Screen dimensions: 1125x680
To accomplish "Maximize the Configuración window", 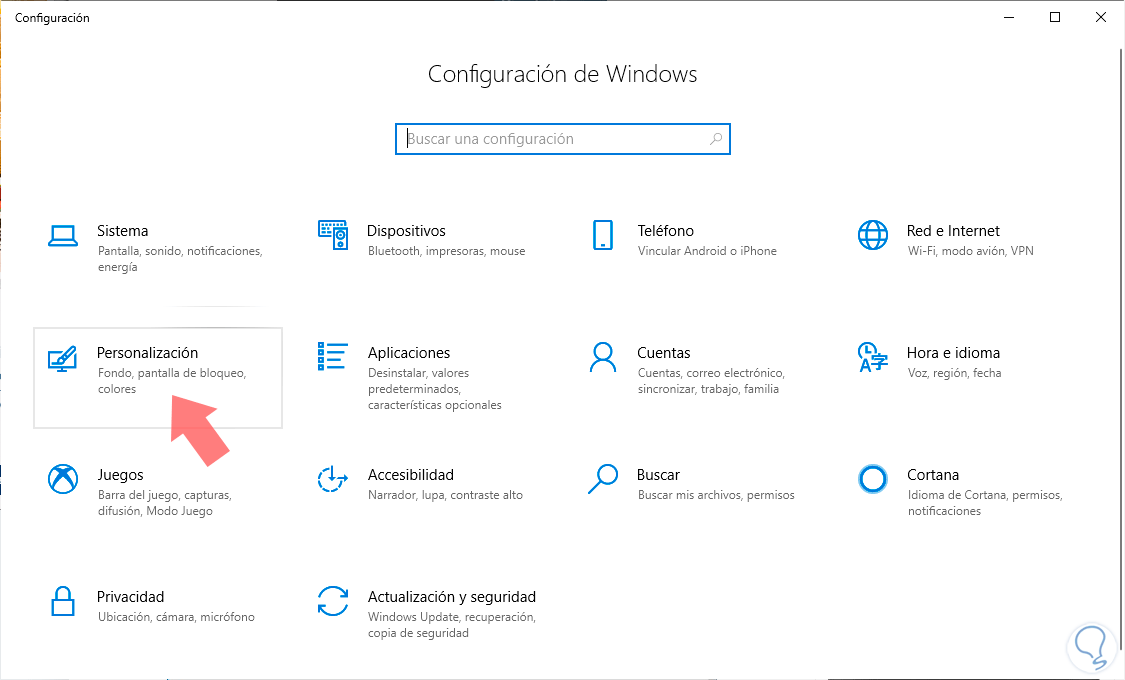I will pyautogui.click(x=1055, y=17).
